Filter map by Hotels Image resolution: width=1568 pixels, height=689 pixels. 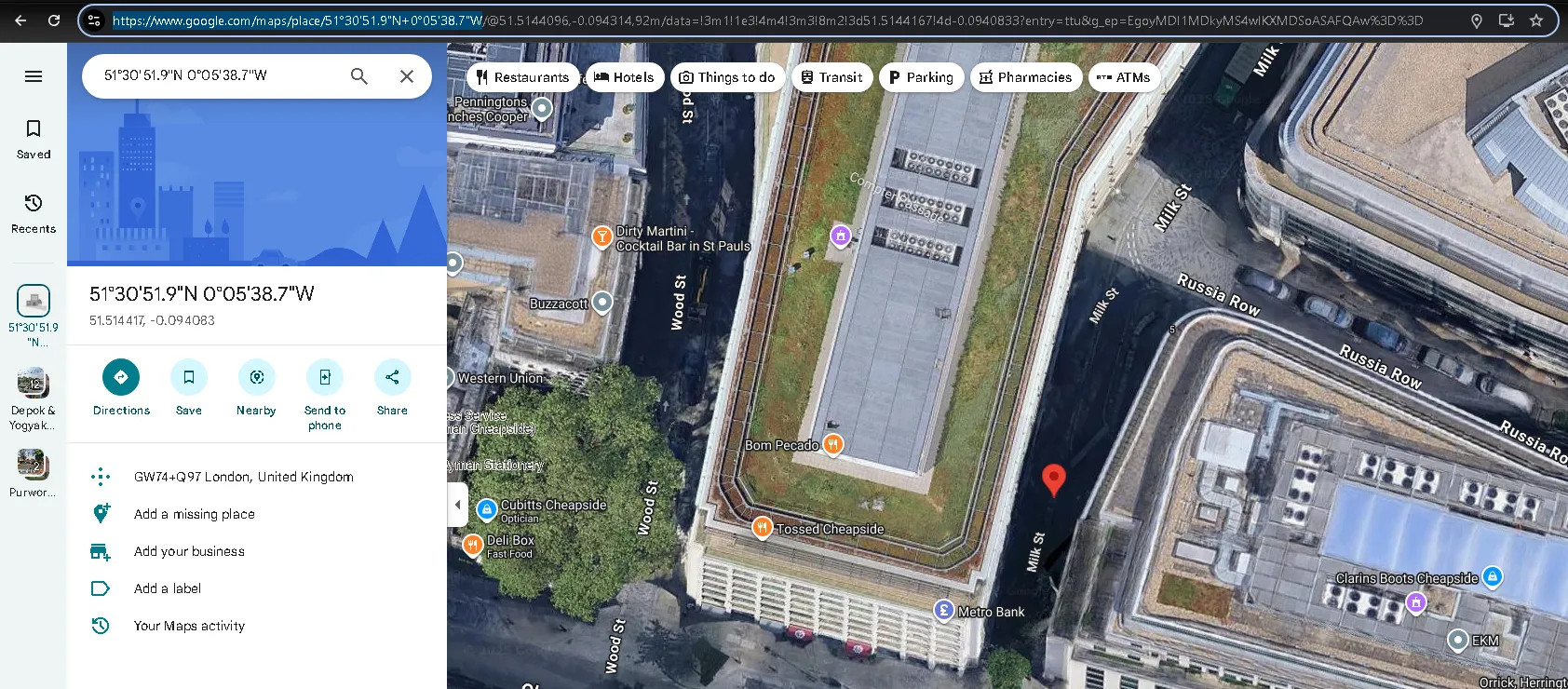pyautogui.click(x=624, y=77)
